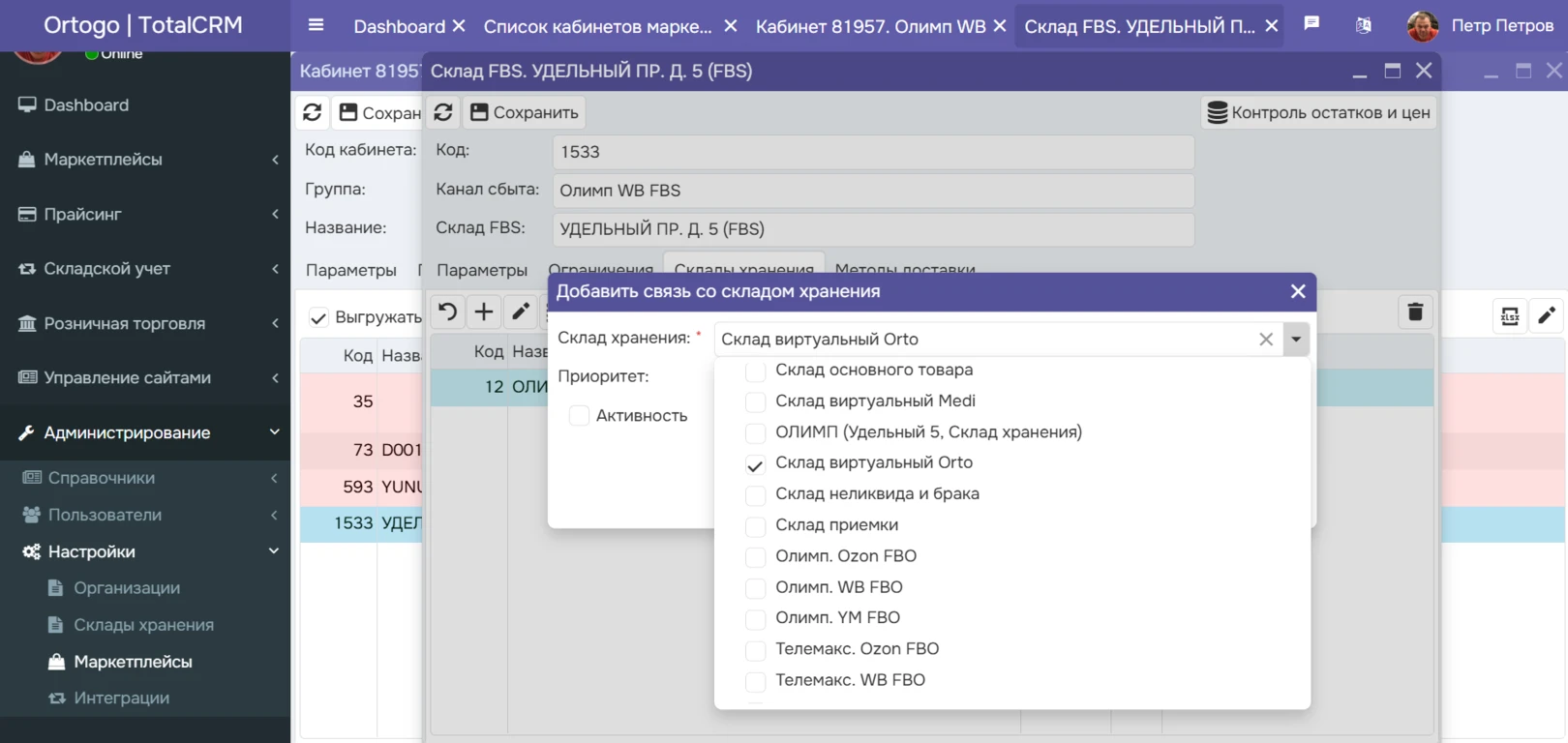Click the export sheet icon at right

click(x=1510, y=315)
